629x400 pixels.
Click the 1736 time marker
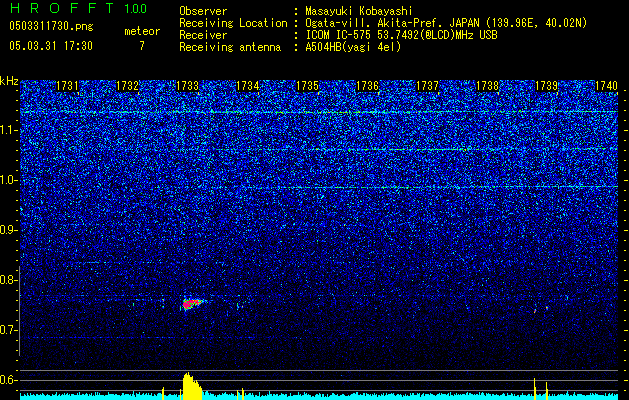tap(367, 86)
